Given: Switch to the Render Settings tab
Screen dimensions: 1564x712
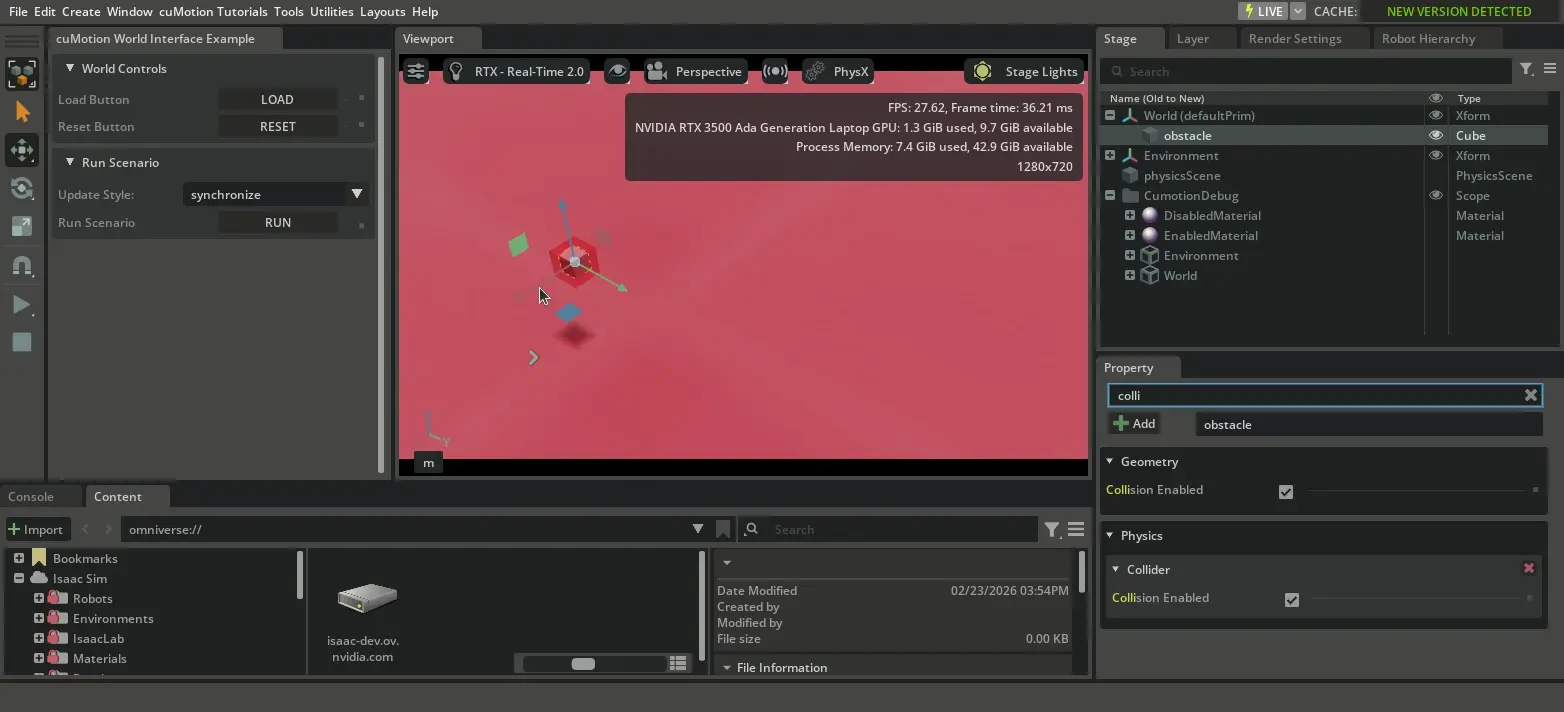Looking at the screenshot, I should click(1294, 38).
